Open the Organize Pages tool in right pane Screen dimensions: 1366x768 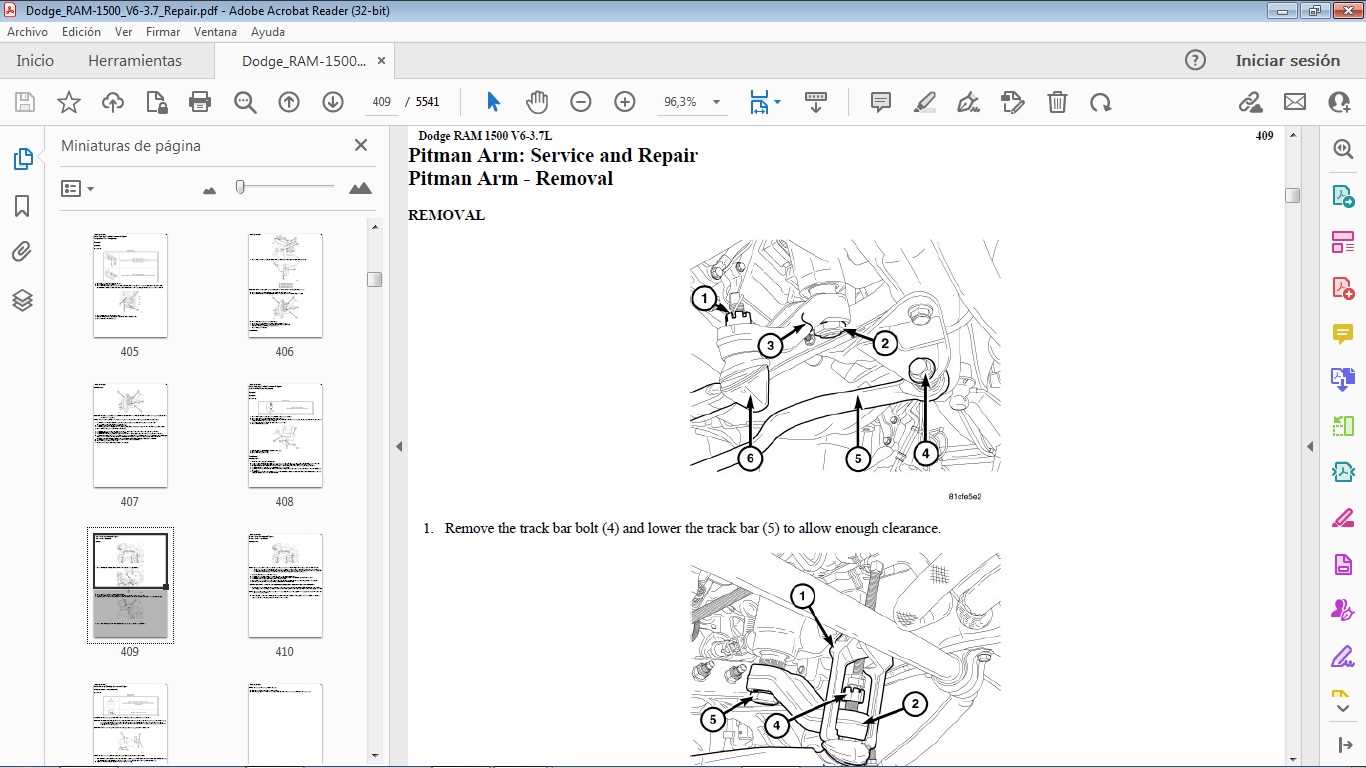click(x=1343, y=241)
